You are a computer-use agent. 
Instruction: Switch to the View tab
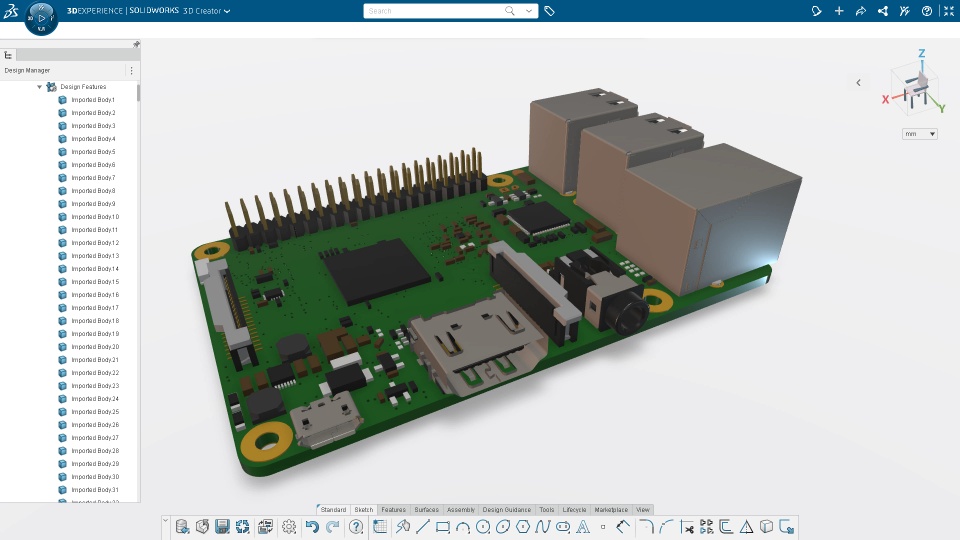click(643, 509)
